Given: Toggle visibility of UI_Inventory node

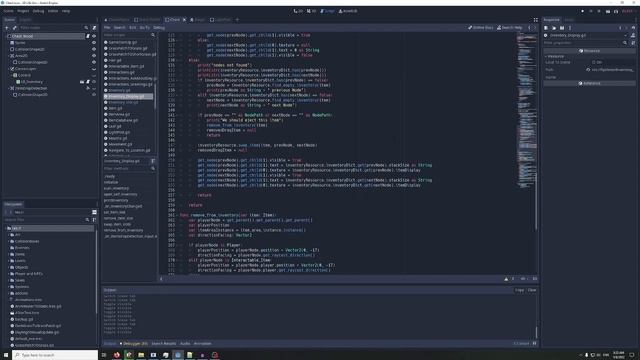Looking at the screenshot, I should pos(94,82).
